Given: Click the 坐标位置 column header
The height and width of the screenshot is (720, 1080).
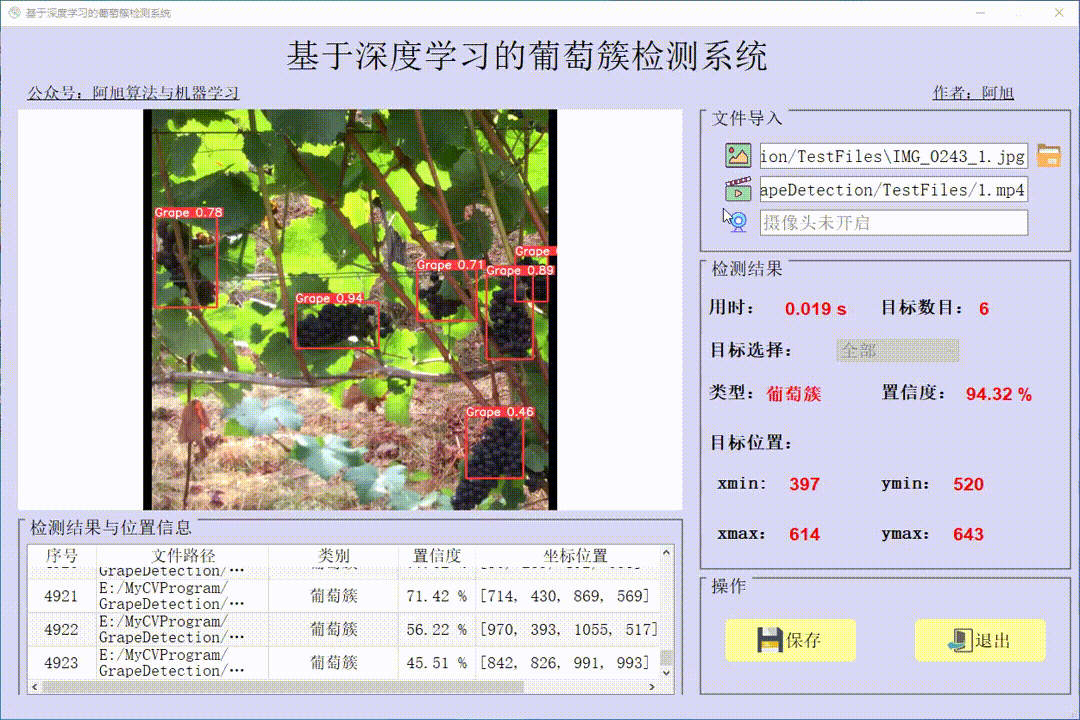Looking at the screenshot, I should 574,555.
